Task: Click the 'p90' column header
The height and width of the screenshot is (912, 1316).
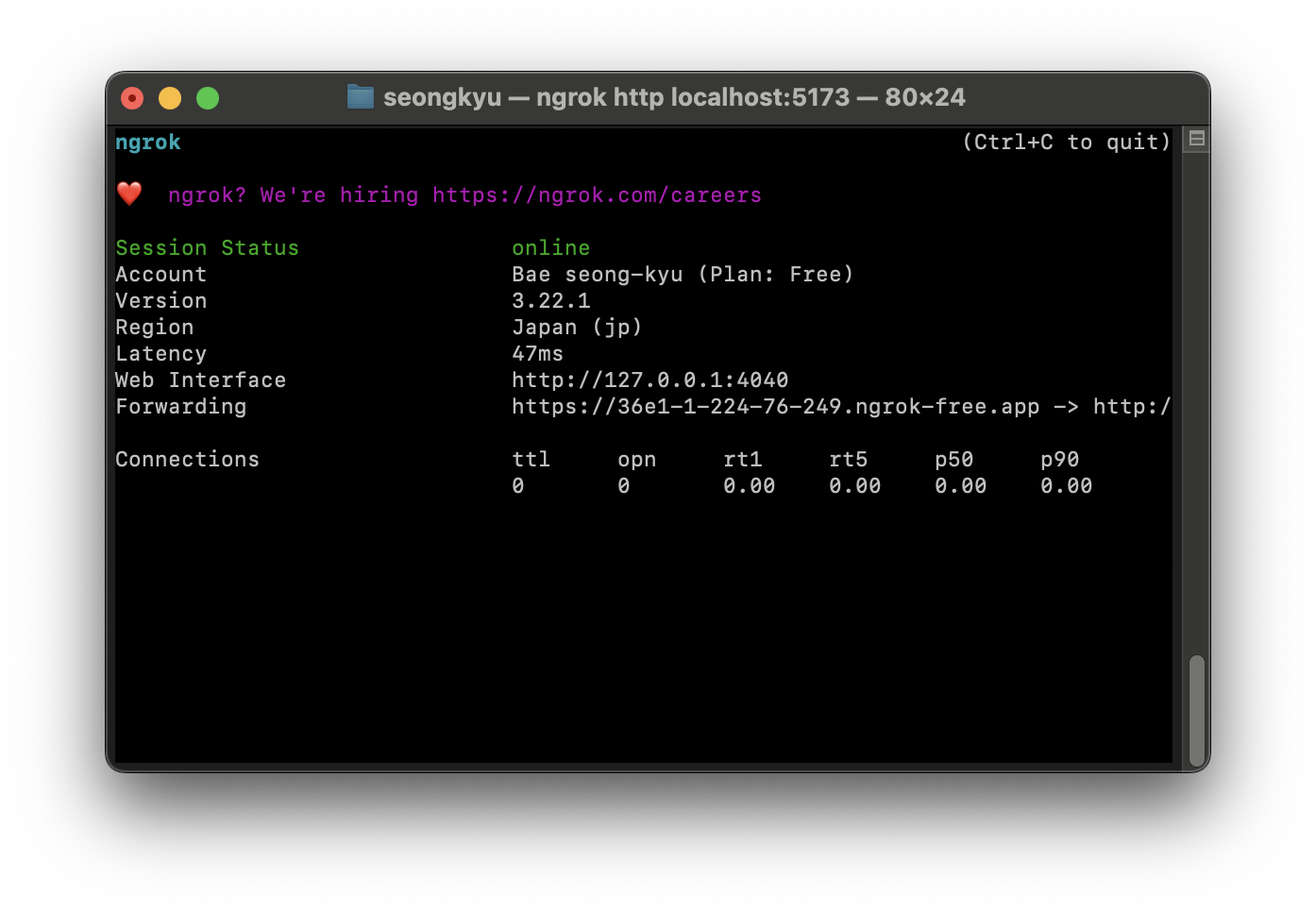Action: pos(1059,460)
